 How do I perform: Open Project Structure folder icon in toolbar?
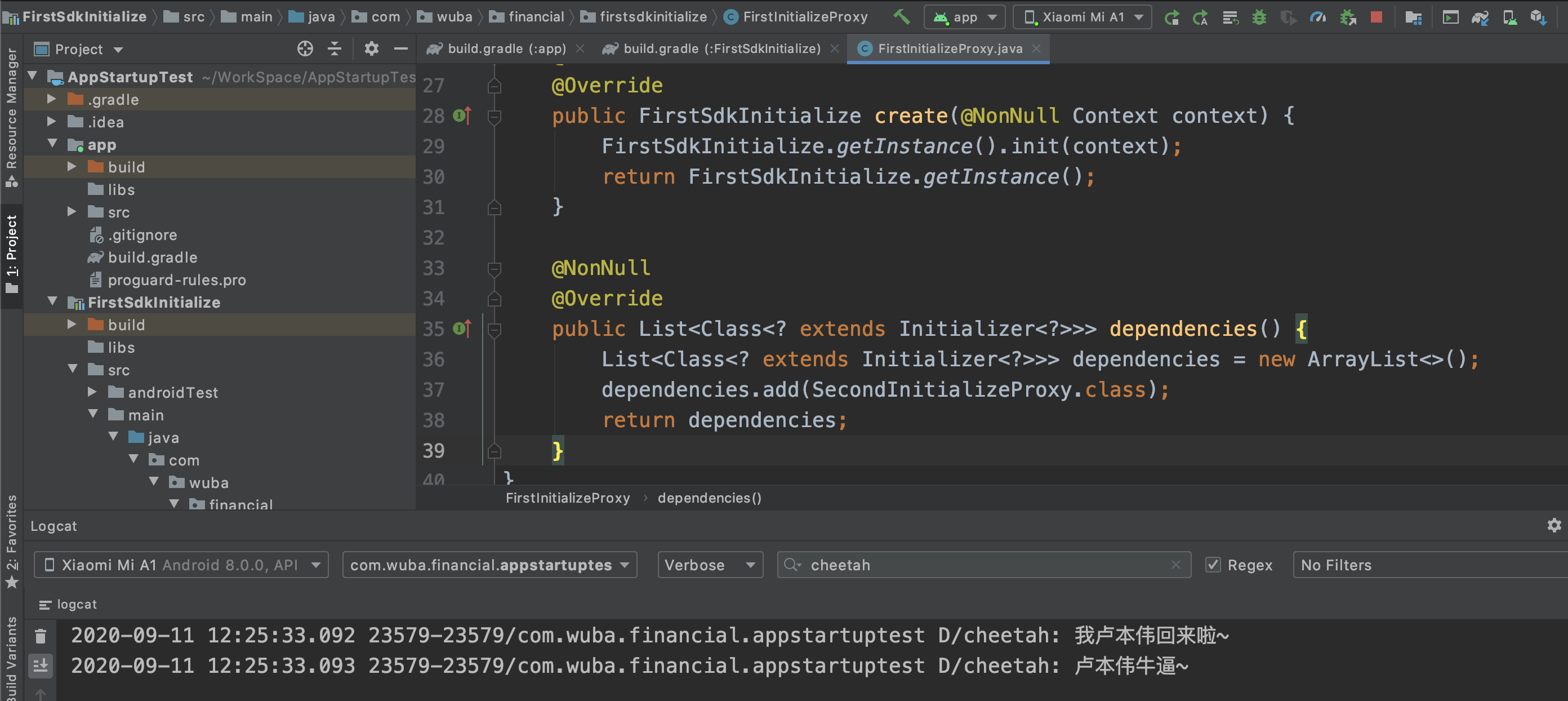1413,17
